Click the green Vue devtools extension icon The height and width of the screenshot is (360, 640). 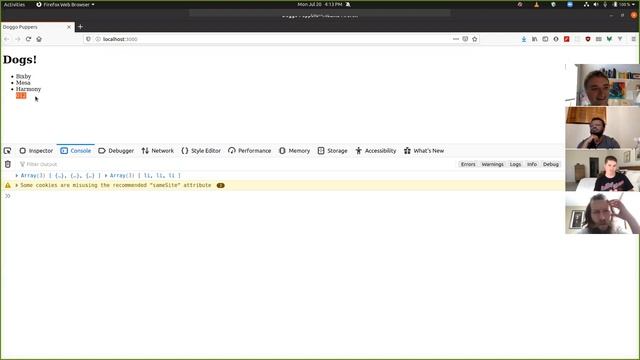tap(609, 39)
